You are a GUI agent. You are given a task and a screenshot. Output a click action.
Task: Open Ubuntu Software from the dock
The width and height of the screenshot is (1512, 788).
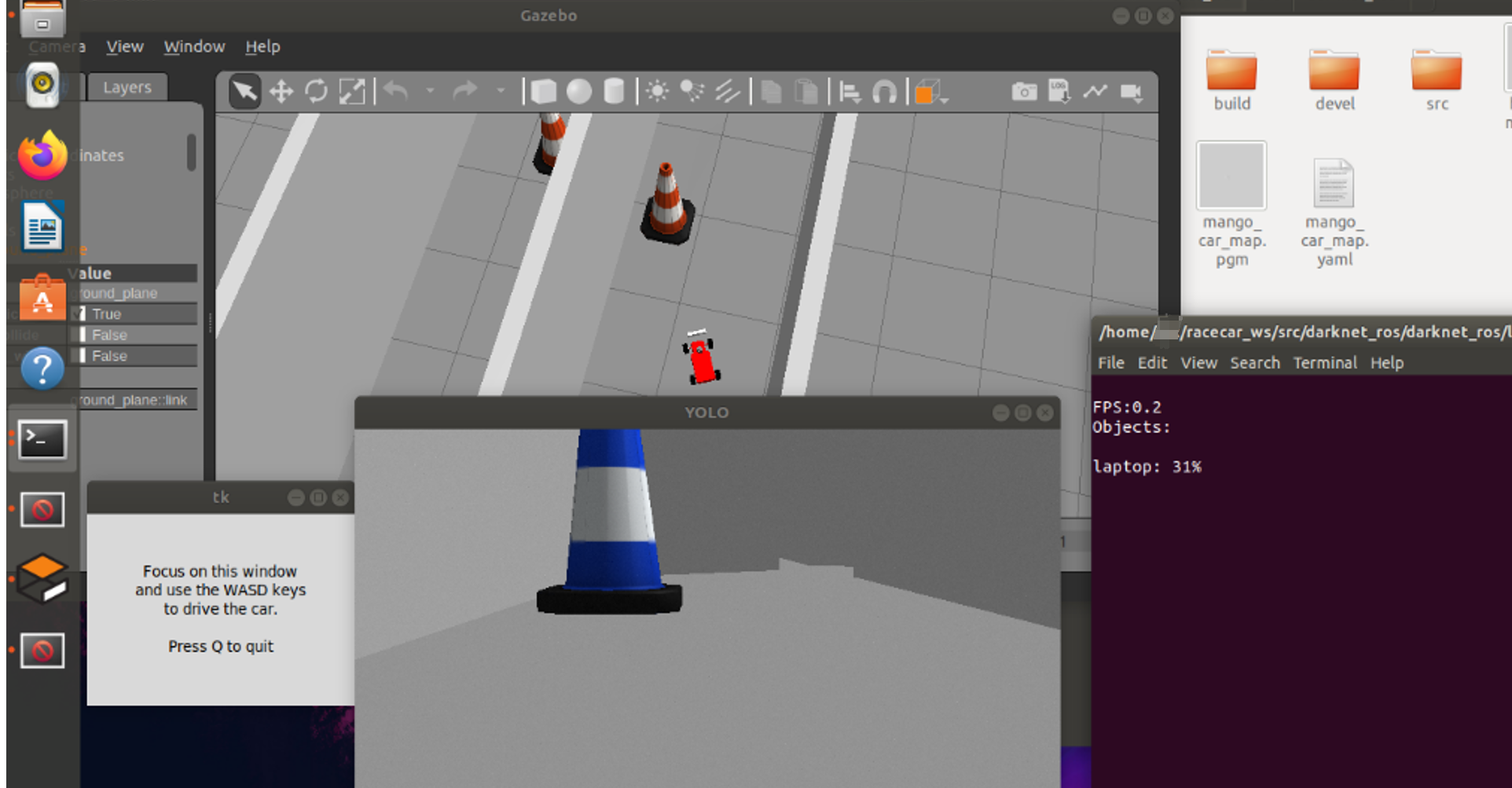coord(42,297)
